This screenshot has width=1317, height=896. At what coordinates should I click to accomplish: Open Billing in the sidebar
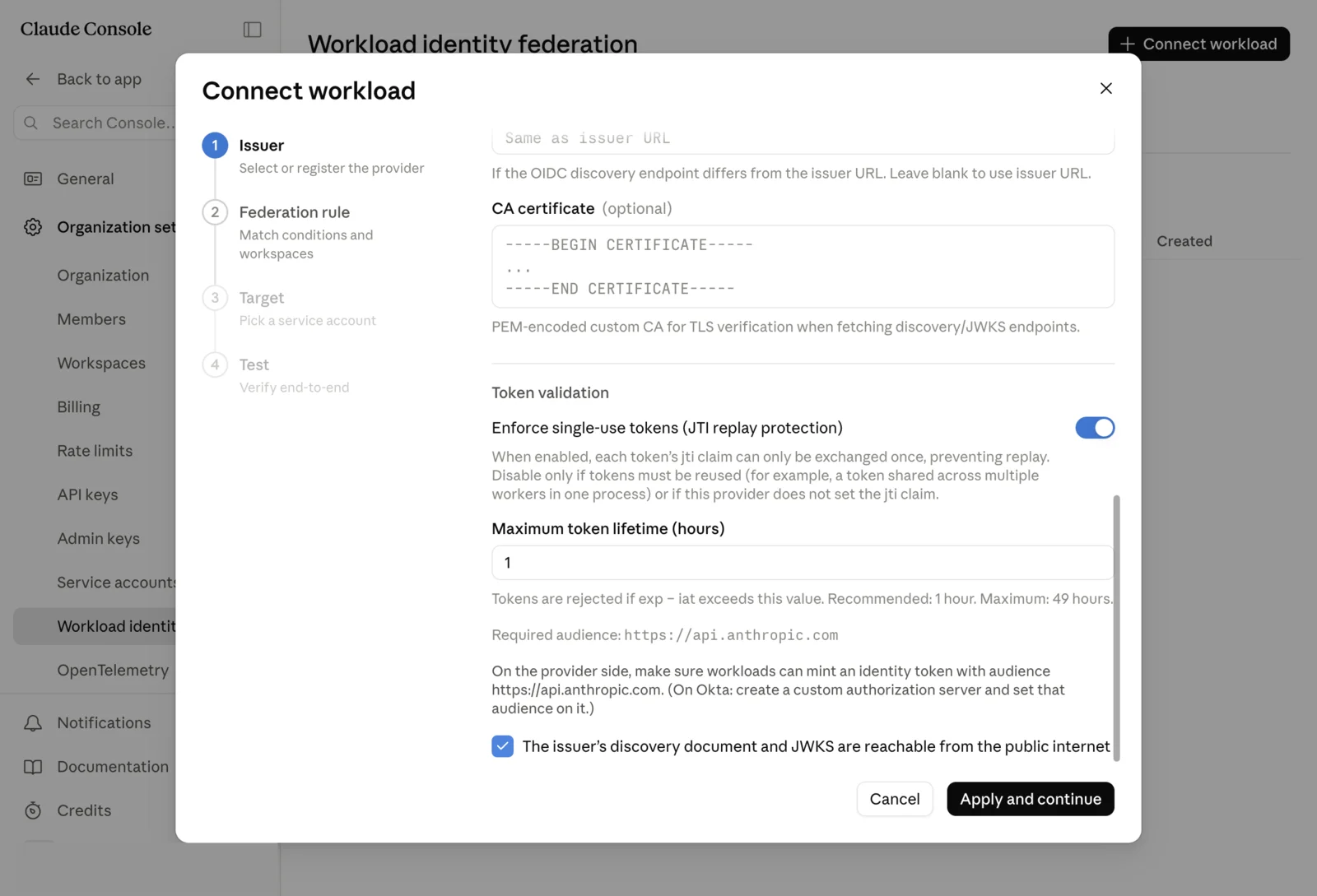[x=78, y=407]
